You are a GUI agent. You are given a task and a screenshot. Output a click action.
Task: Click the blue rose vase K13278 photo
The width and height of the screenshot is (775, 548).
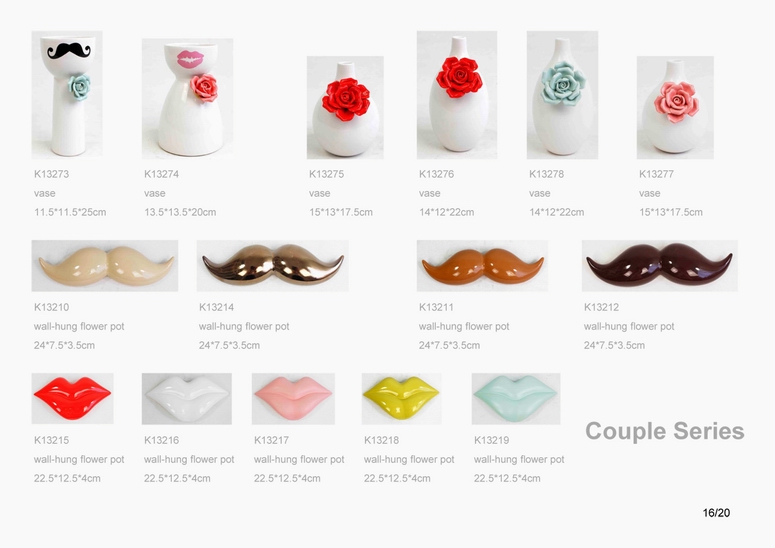click(x=562, y=94)
